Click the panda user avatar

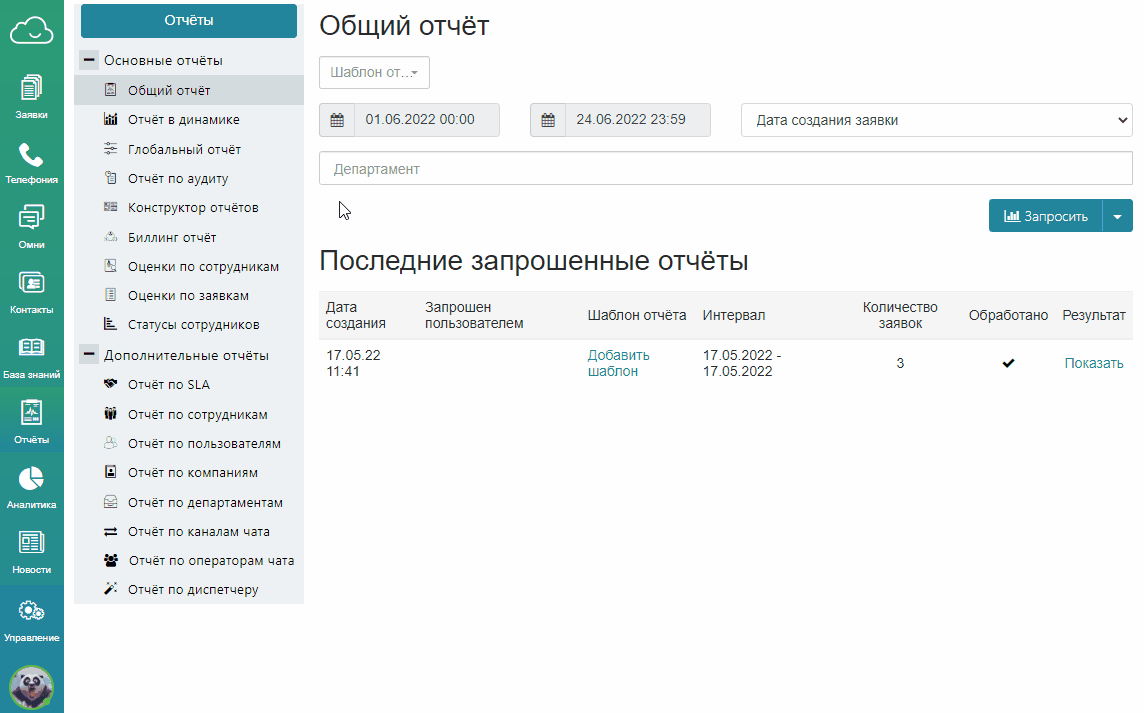point(31,687)
